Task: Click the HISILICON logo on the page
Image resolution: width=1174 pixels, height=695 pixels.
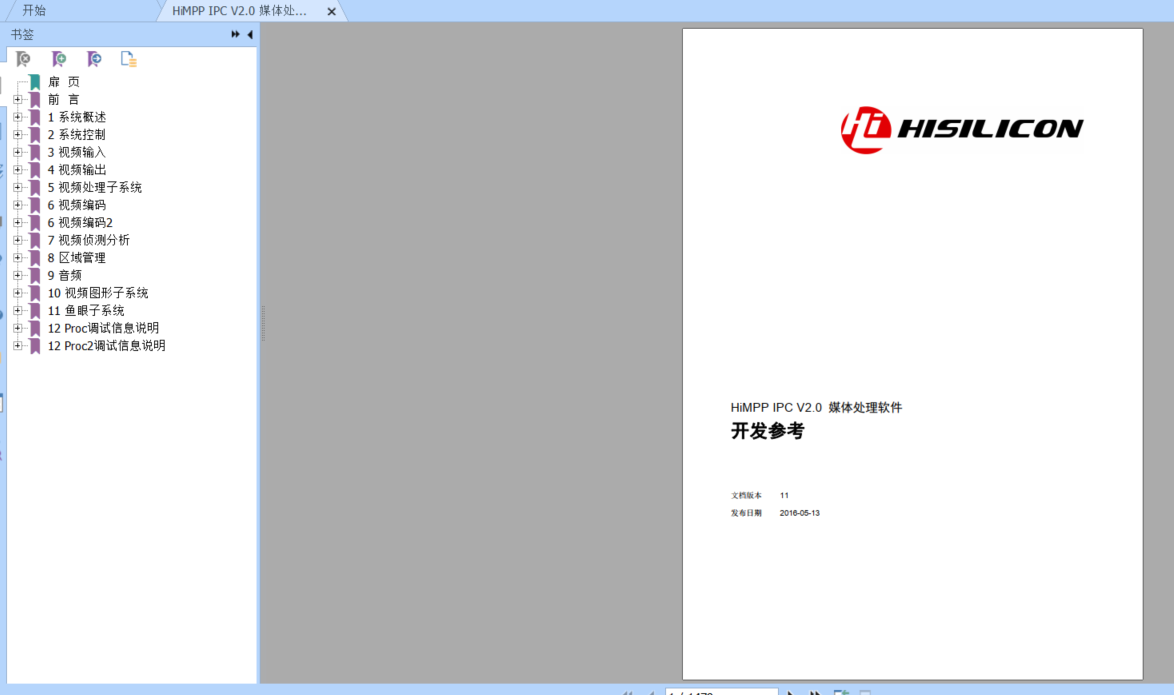Action: coord(962,130)
